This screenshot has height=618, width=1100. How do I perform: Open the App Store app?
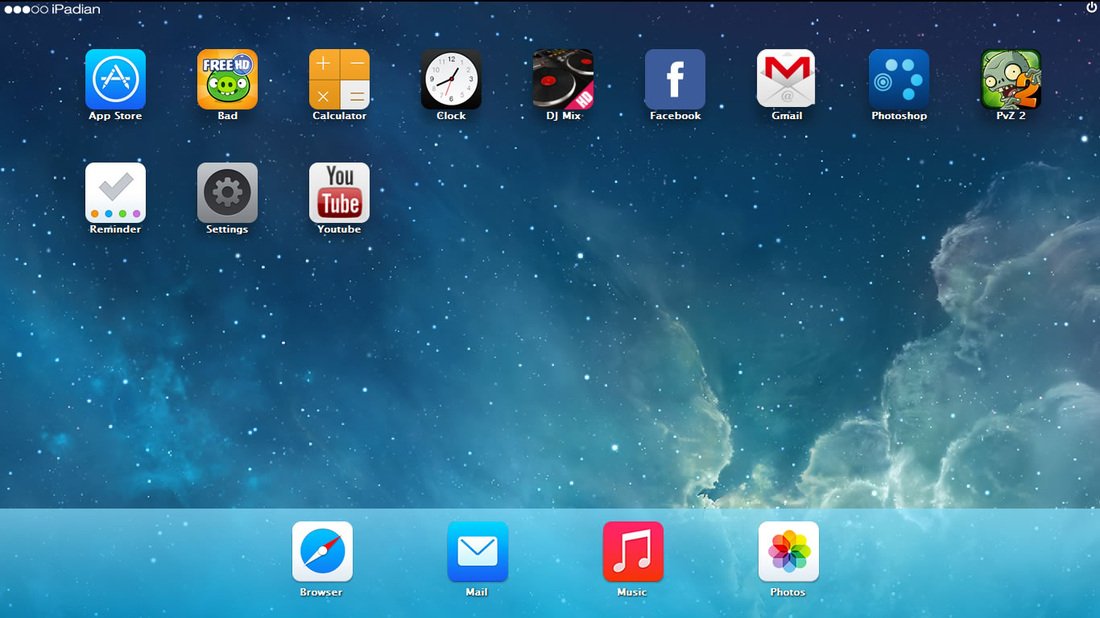point(115,78)
